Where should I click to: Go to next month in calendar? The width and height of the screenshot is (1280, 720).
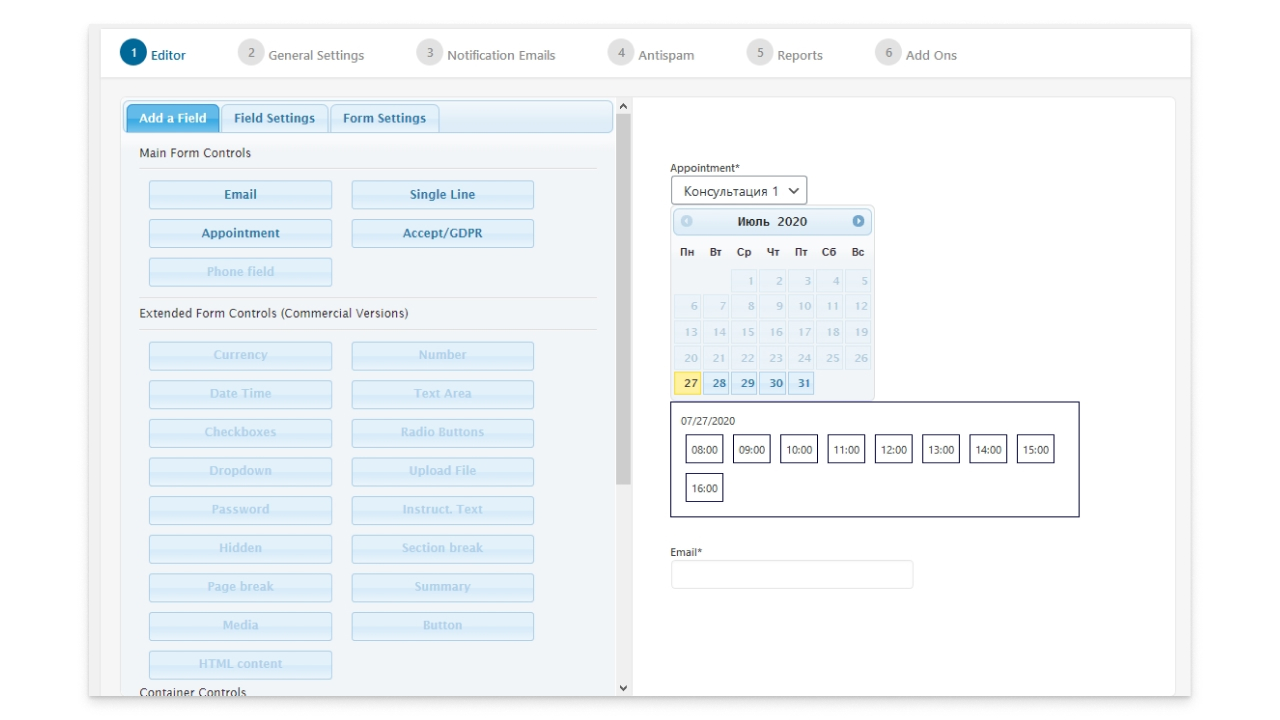coord(858,221)
